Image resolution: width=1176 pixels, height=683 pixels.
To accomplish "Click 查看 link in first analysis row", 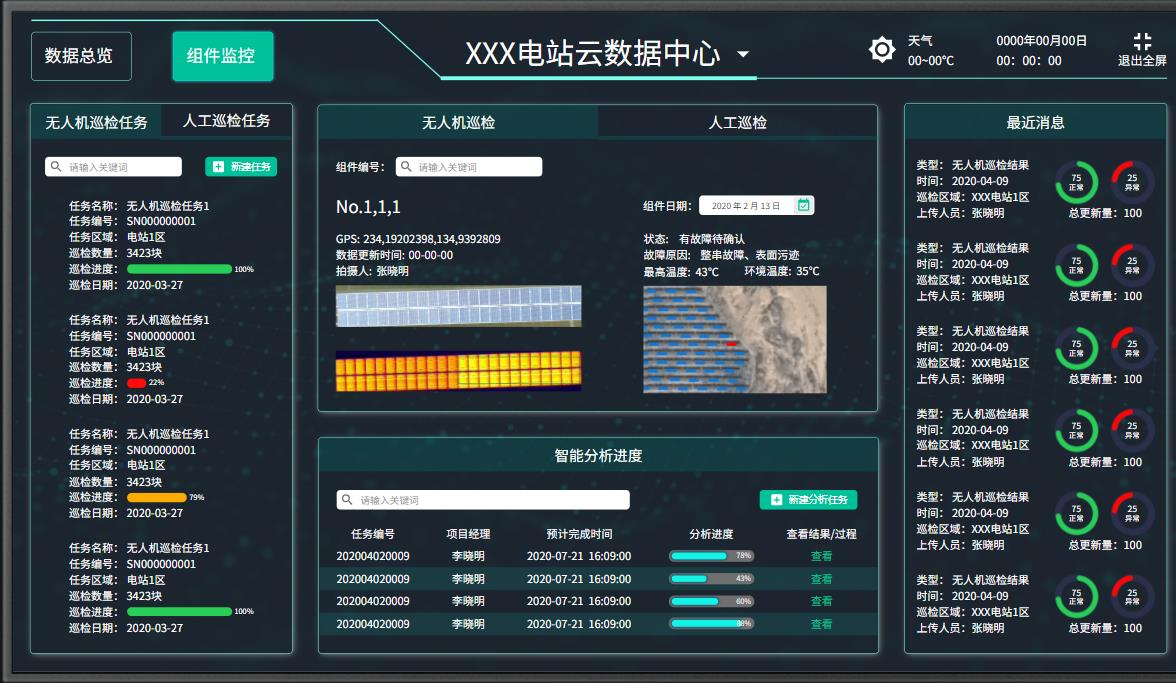I will pyautogui.click(x=821, y=556).
